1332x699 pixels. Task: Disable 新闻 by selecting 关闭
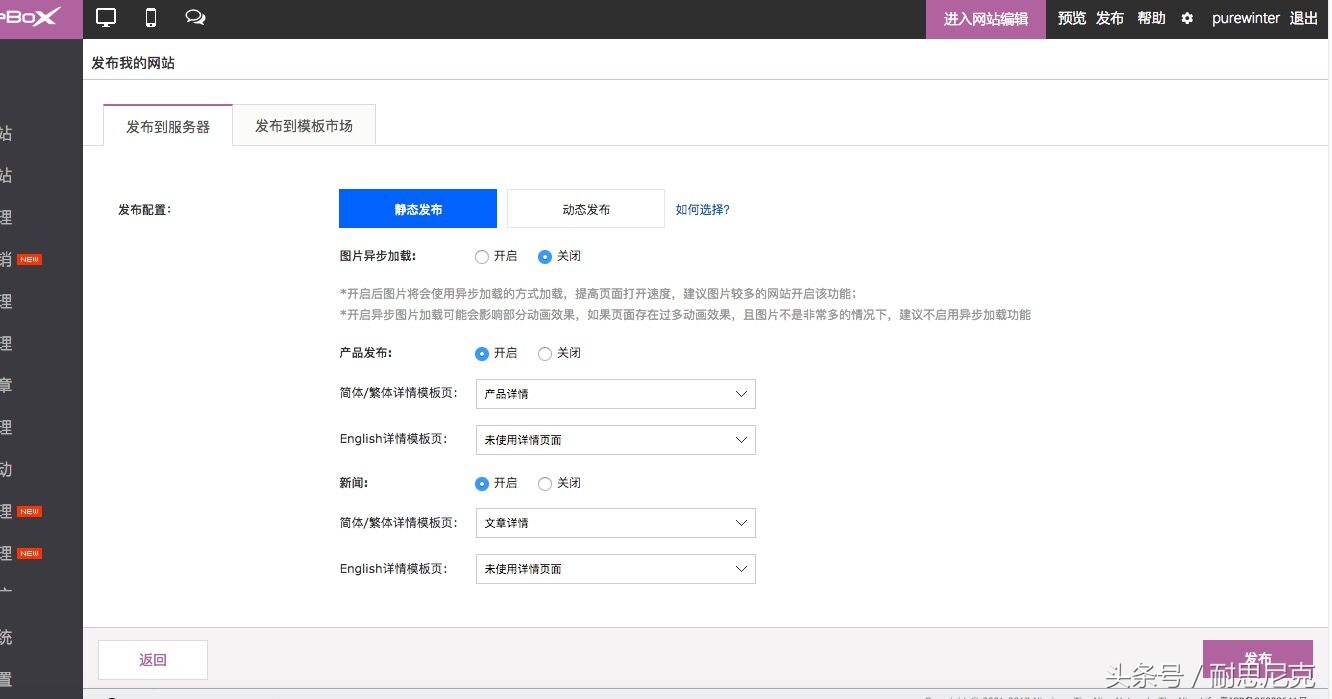545,483
